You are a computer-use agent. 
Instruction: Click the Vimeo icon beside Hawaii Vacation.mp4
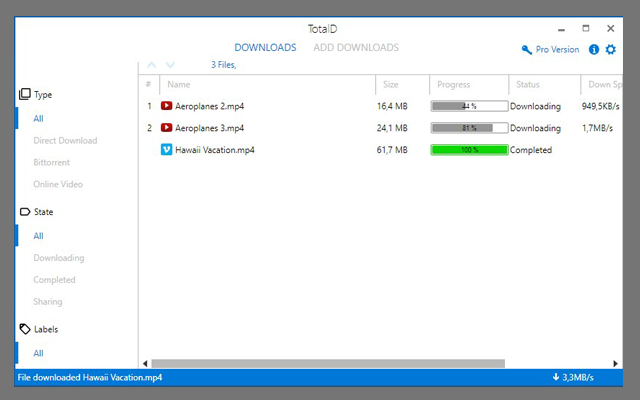pyautogui.click(x=167, y=150)
